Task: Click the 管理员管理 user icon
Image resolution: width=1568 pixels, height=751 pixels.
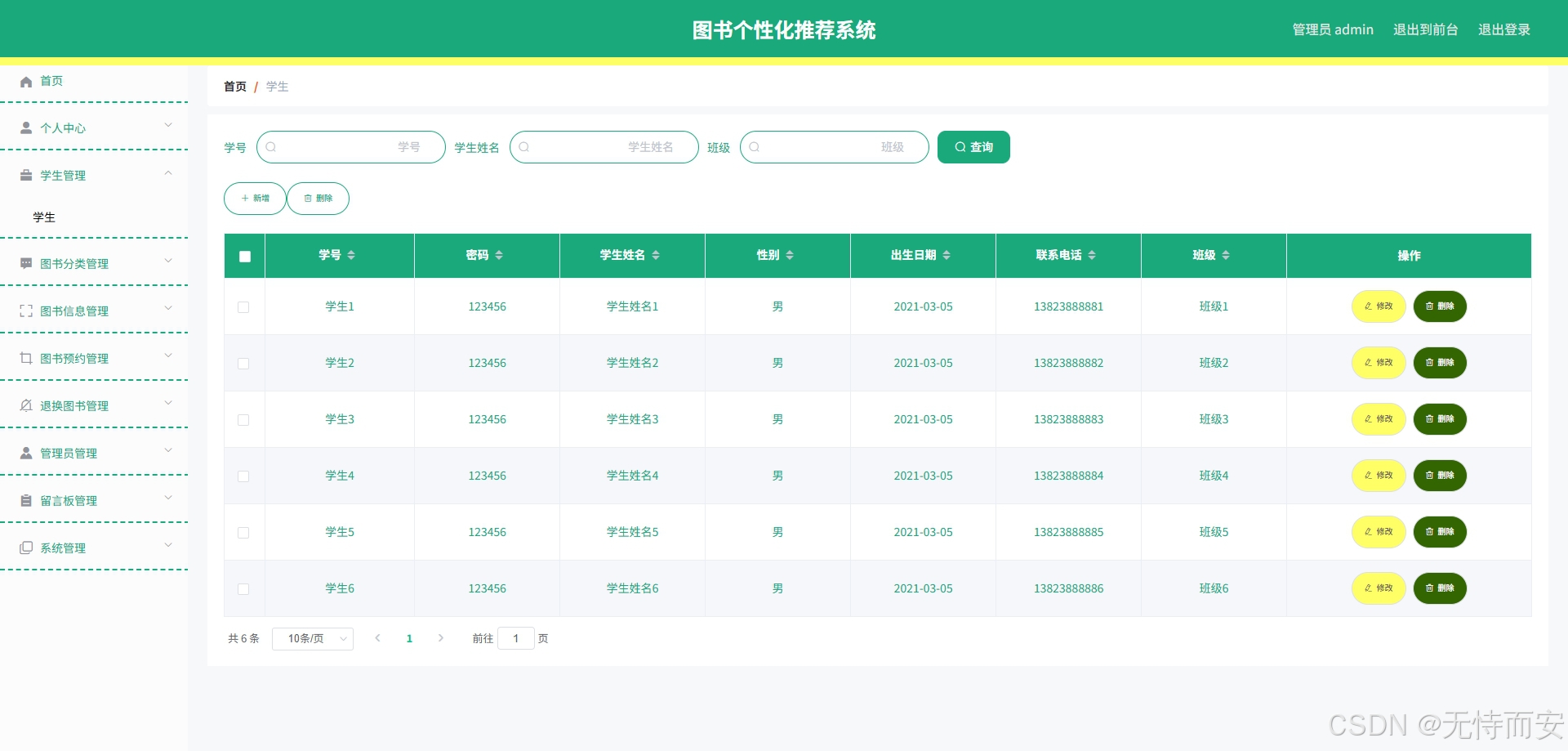Action: pos(26,454)
